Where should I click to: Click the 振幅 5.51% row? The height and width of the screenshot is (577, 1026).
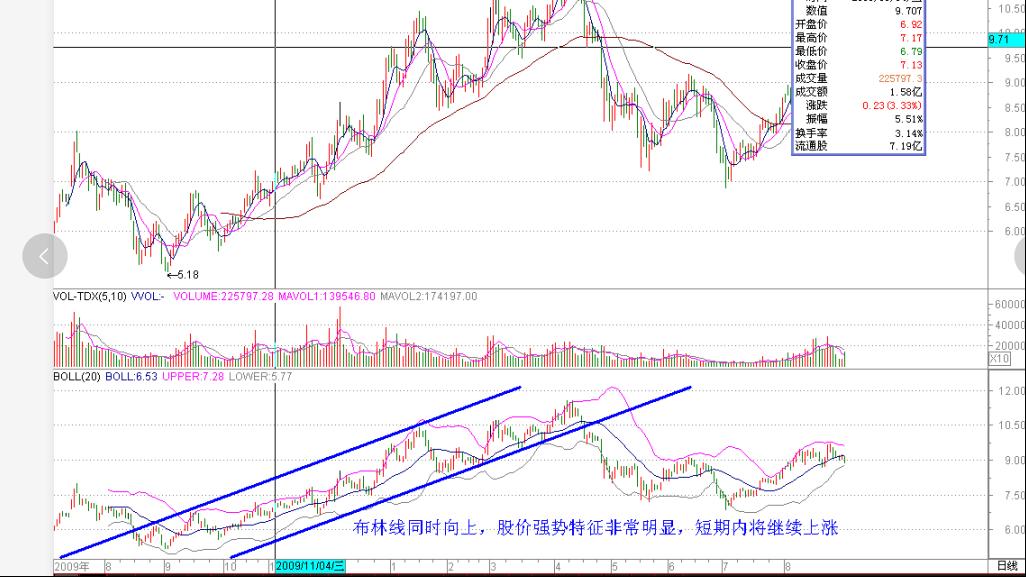858,119
